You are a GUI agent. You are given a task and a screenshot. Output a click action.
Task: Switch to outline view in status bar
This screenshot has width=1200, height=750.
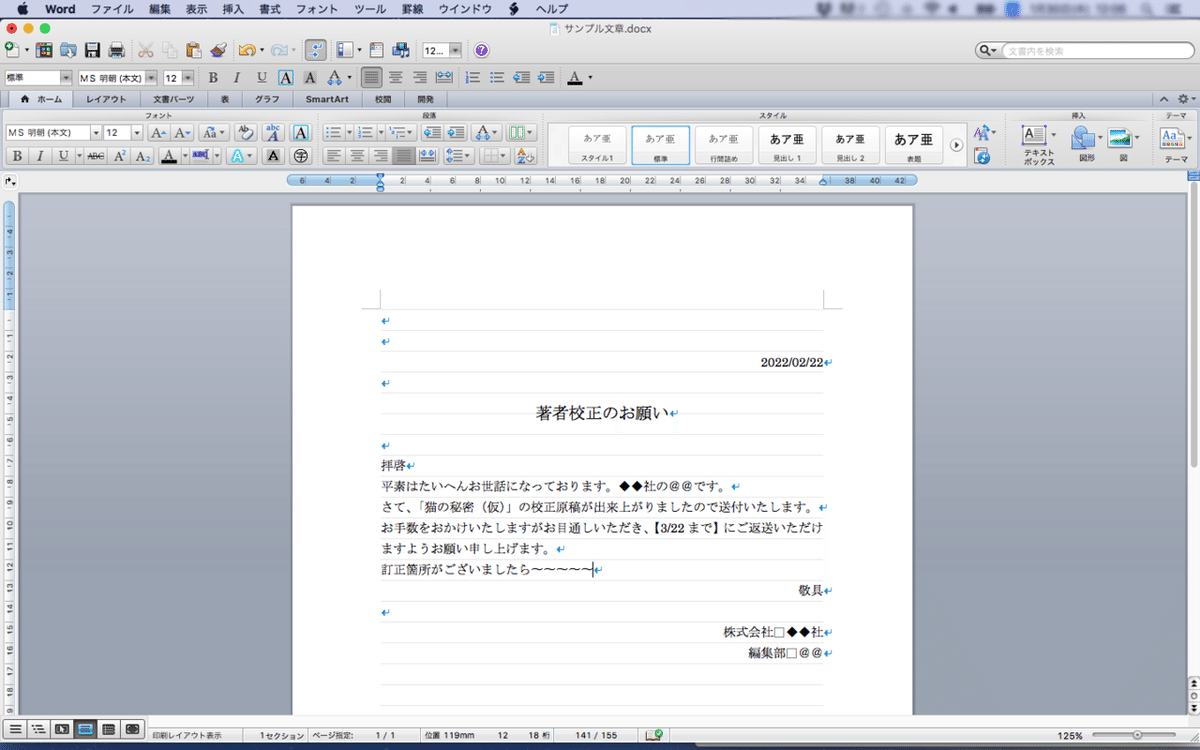[38, 730]
